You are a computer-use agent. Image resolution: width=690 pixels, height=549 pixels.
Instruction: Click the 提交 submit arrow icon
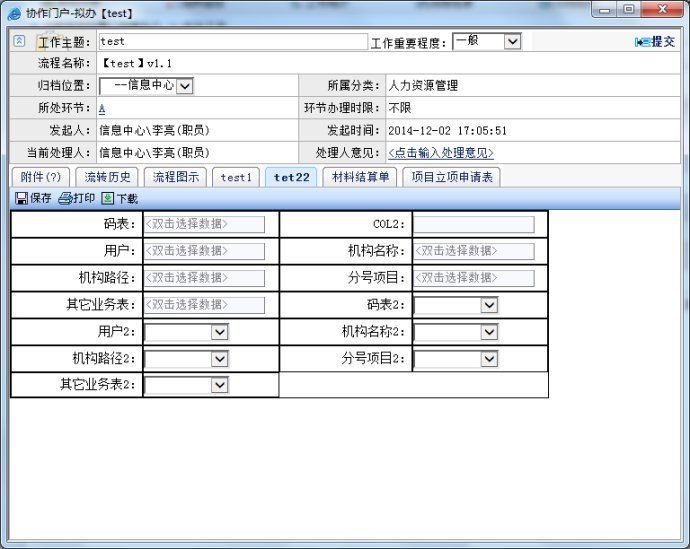pyautogui.click(x=642, y=42)
